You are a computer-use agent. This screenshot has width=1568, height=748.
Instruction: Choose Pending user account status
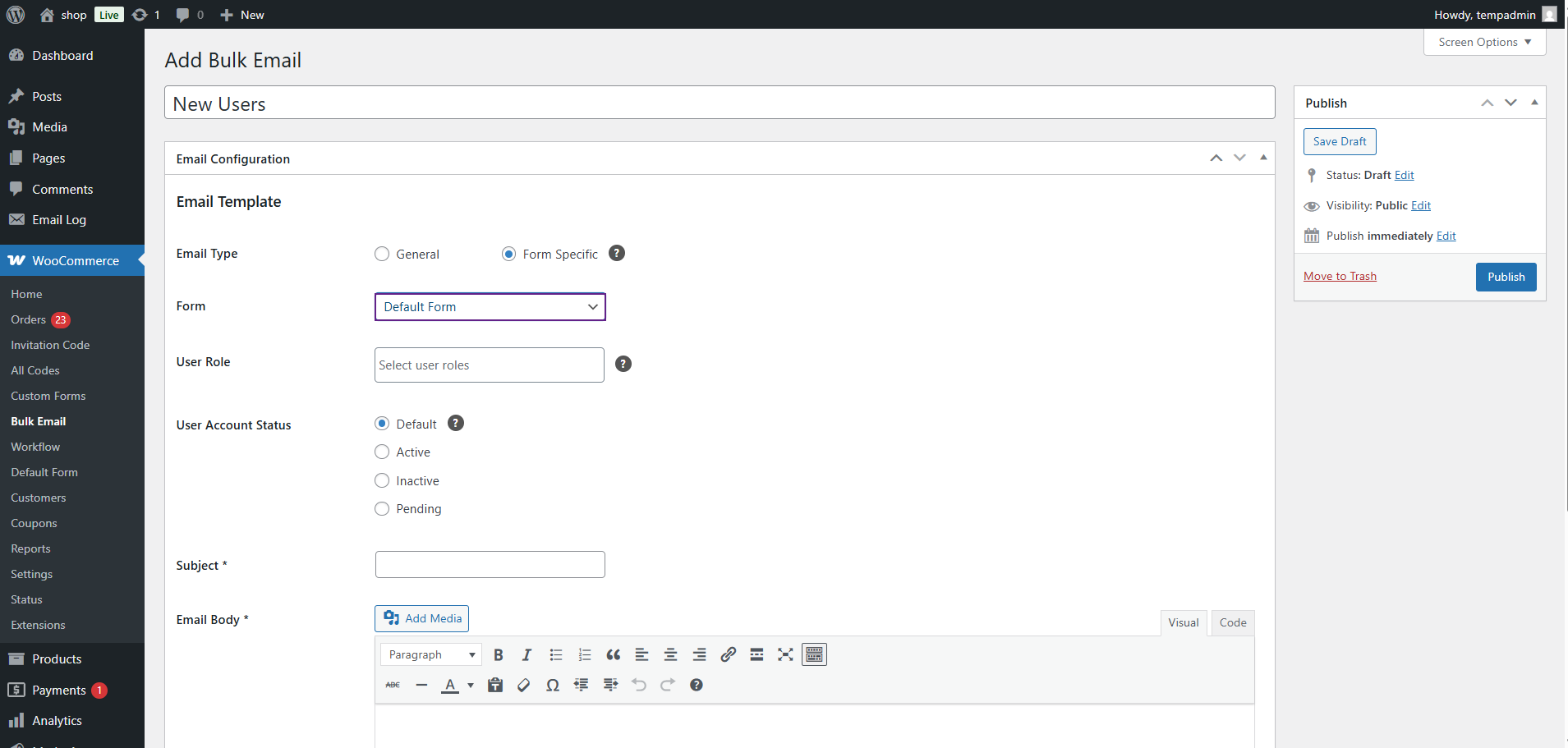pos(382,509)
